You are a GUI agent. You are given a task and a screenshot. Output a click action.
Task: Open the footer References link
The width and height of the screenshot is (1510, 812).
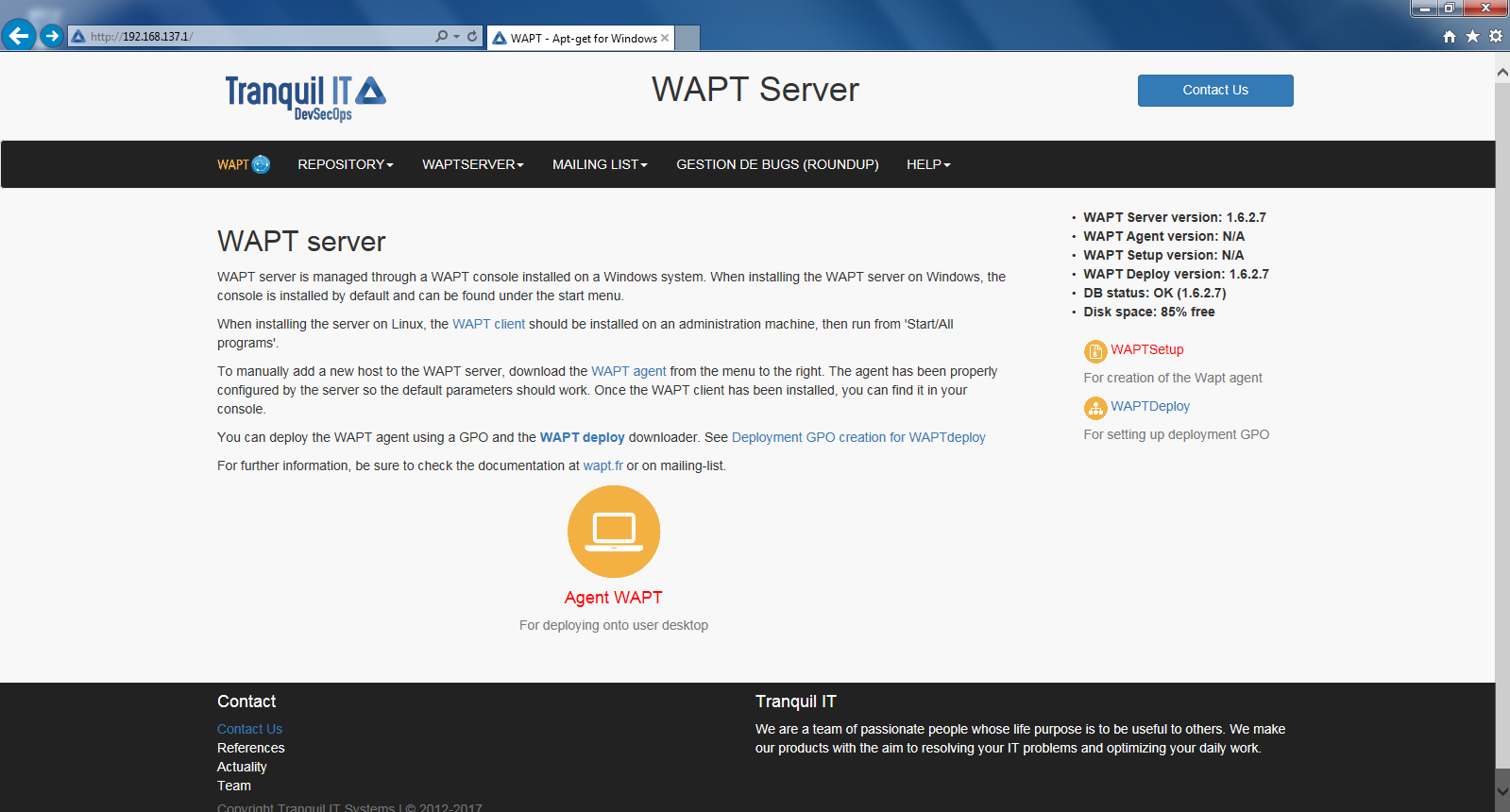[x=251, y=748]
